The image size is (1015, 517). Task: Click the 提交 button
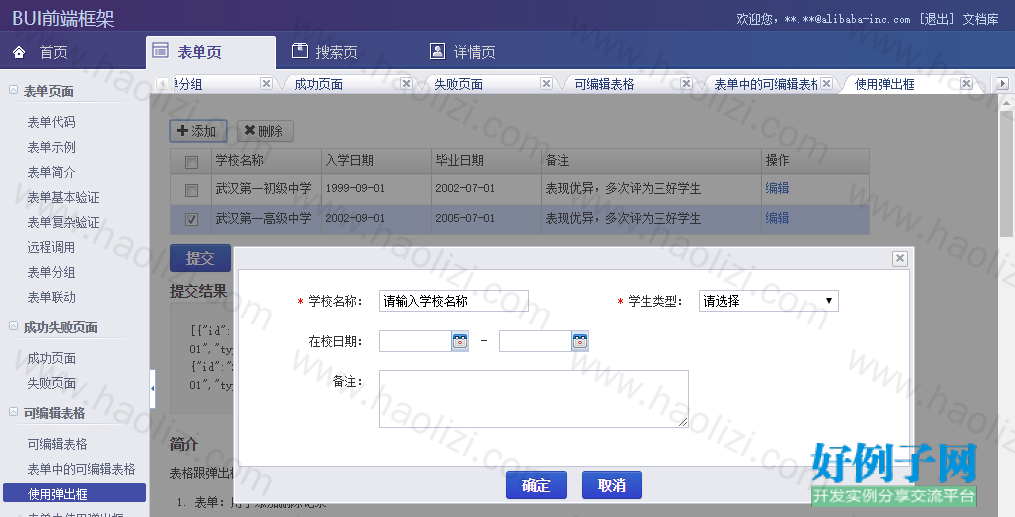point(200,258)
